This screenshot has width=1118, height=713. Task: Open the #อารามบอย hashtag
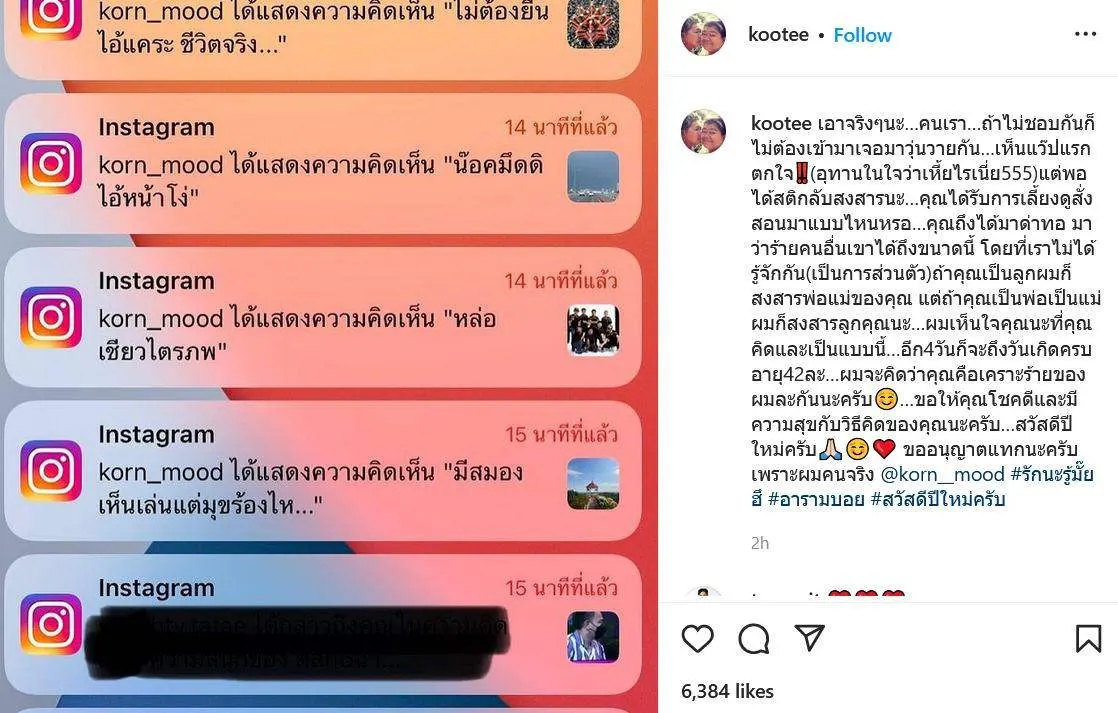(816, 499)
